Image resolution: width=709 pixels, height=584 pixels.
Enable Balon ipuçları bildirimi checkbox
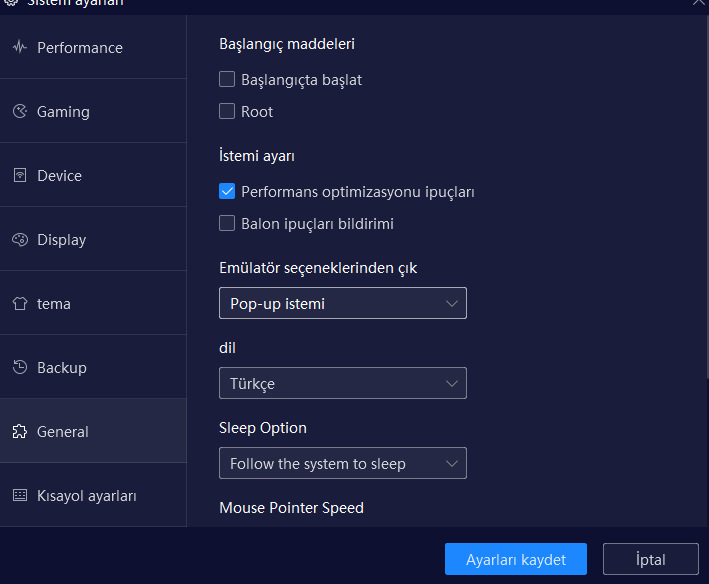tap(227, 223)
